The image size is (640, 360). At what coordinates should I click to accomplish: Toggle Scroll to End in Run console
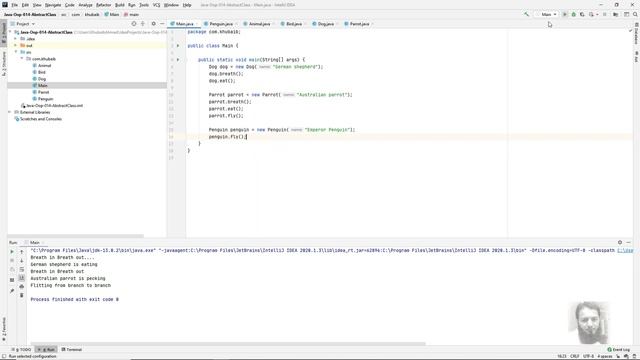point(22,278)
